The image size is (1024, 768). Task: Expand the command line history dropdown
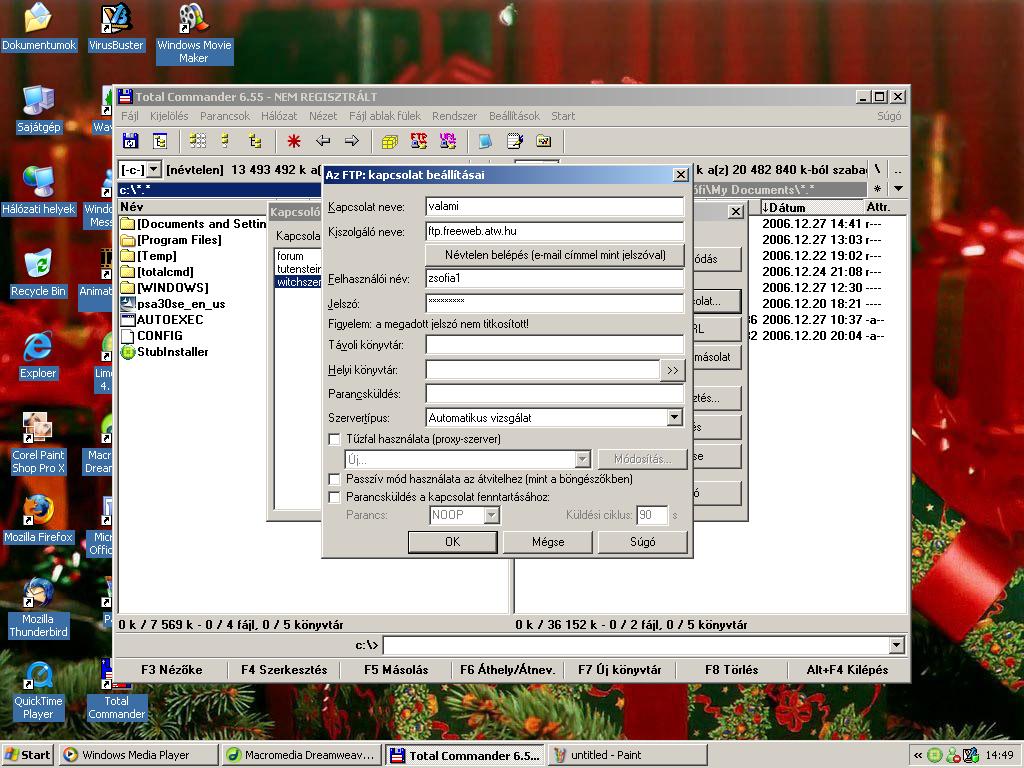coord(896,646)
